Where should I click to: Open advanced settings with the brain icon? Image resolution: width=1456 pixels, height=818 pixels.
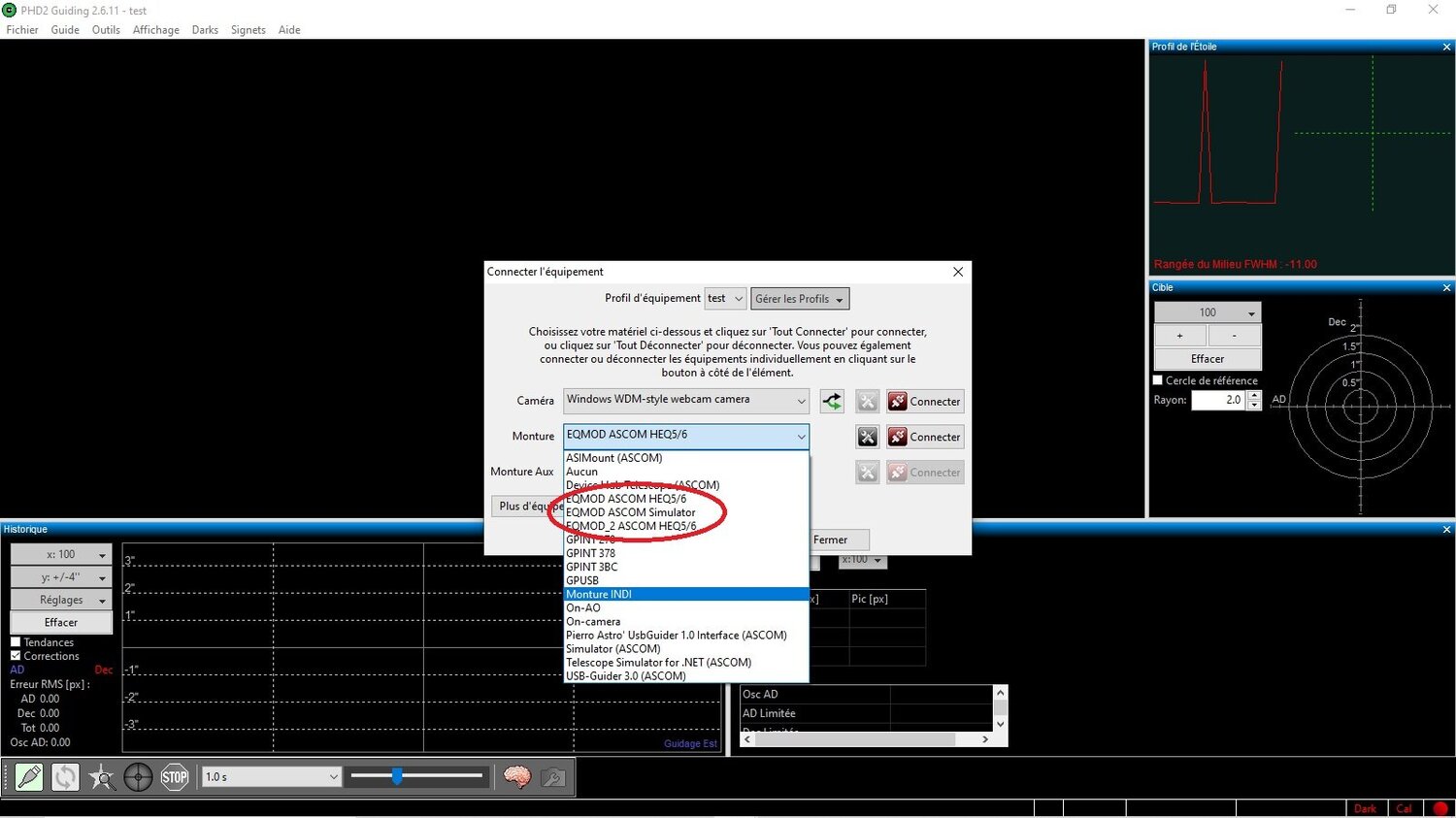pyautogui.click(x=517, y=777)
